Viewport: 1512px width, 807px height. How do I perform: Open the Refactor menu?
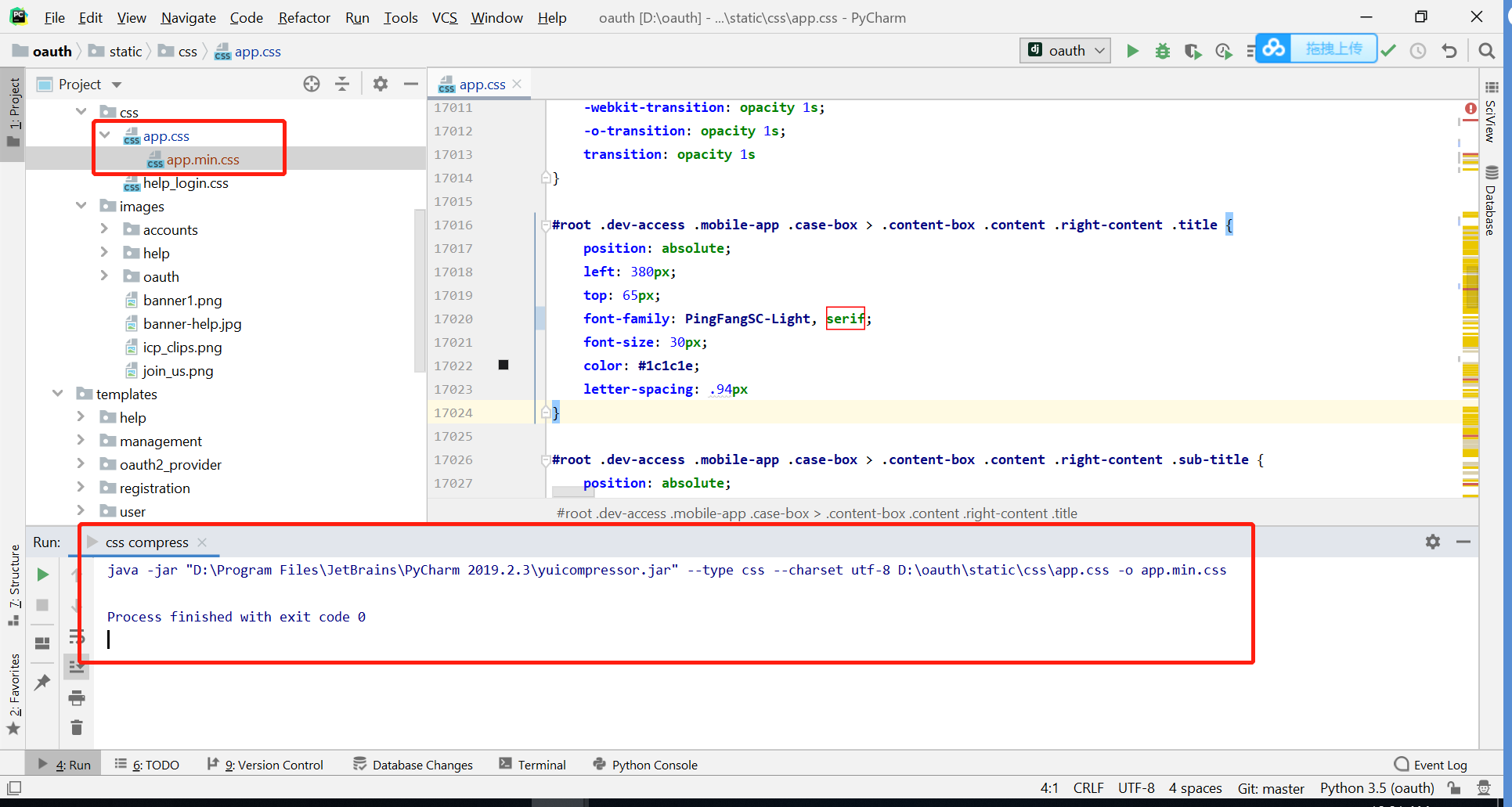click(x=304, y=17)
